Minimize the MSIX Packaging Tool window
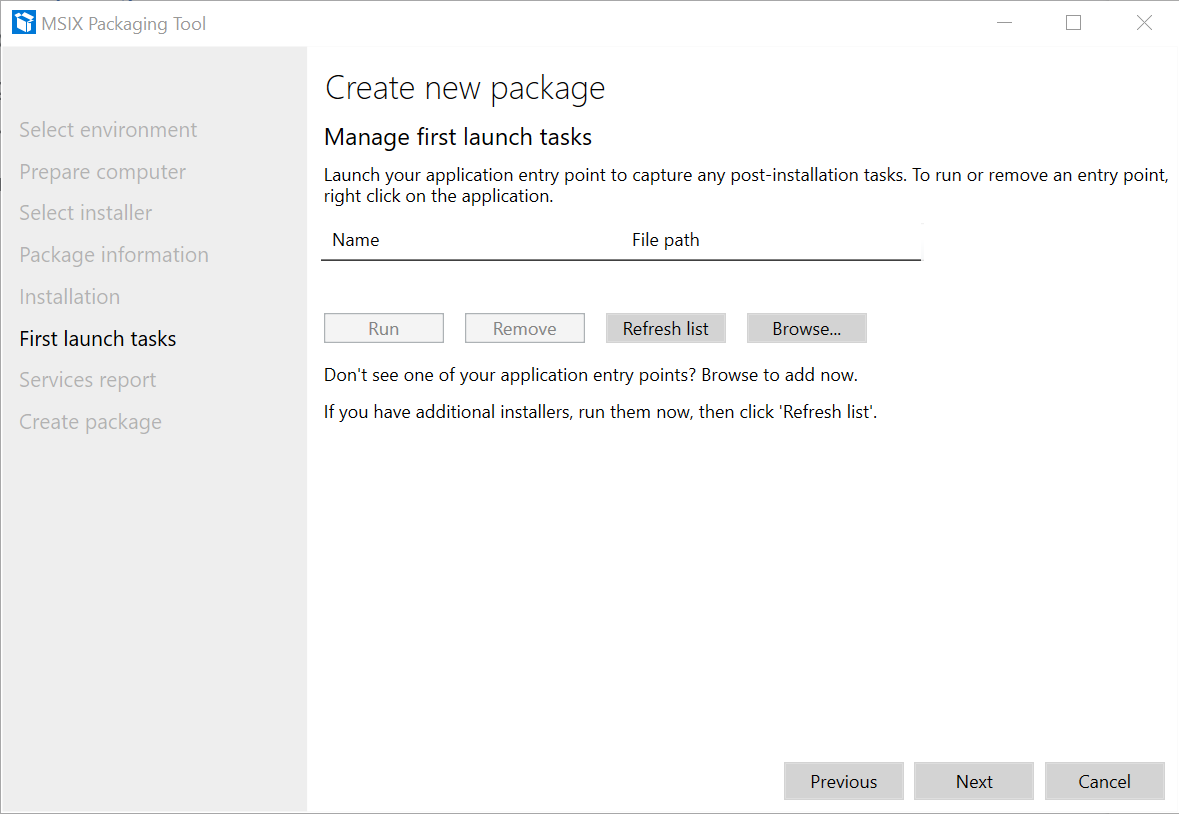Image resolution: width=1179 pixels, height=814 pixels. pyautogui.click(x=1005, y=23)
